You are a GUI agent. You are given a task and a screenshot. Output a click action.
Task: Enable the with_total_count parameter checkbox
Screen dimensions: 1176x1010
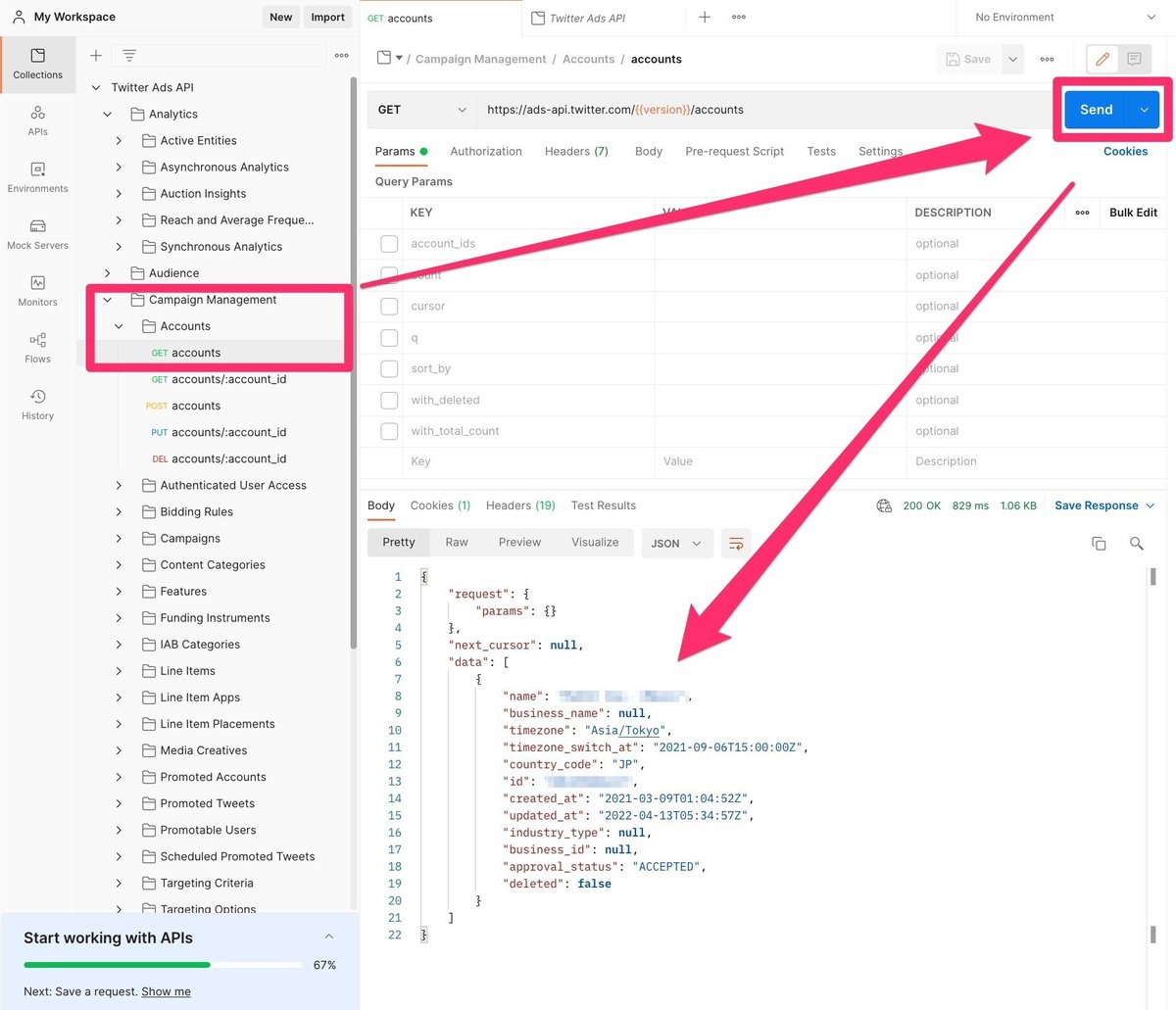pyautogui.click(x=389, y=431)
